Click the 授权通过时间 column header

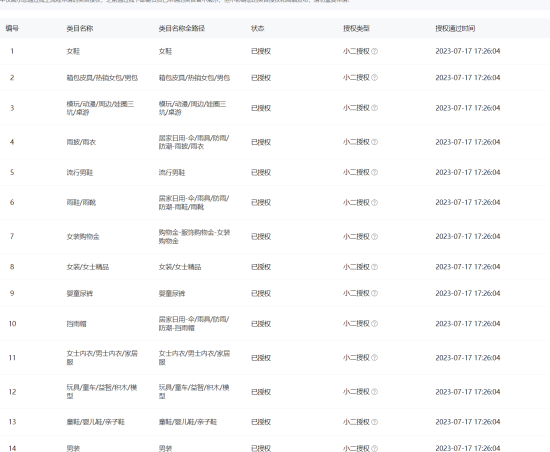point(455,28)
